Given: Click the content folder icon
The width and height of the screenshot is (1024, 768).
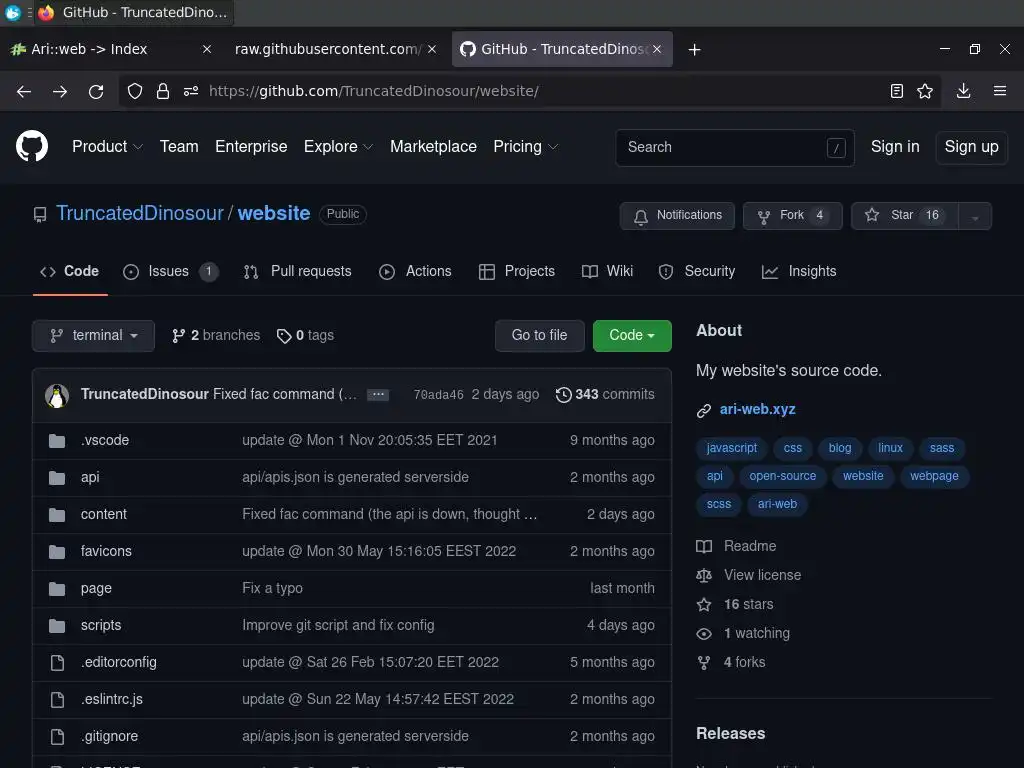Looking at the screenshot, I should point(57,515).
